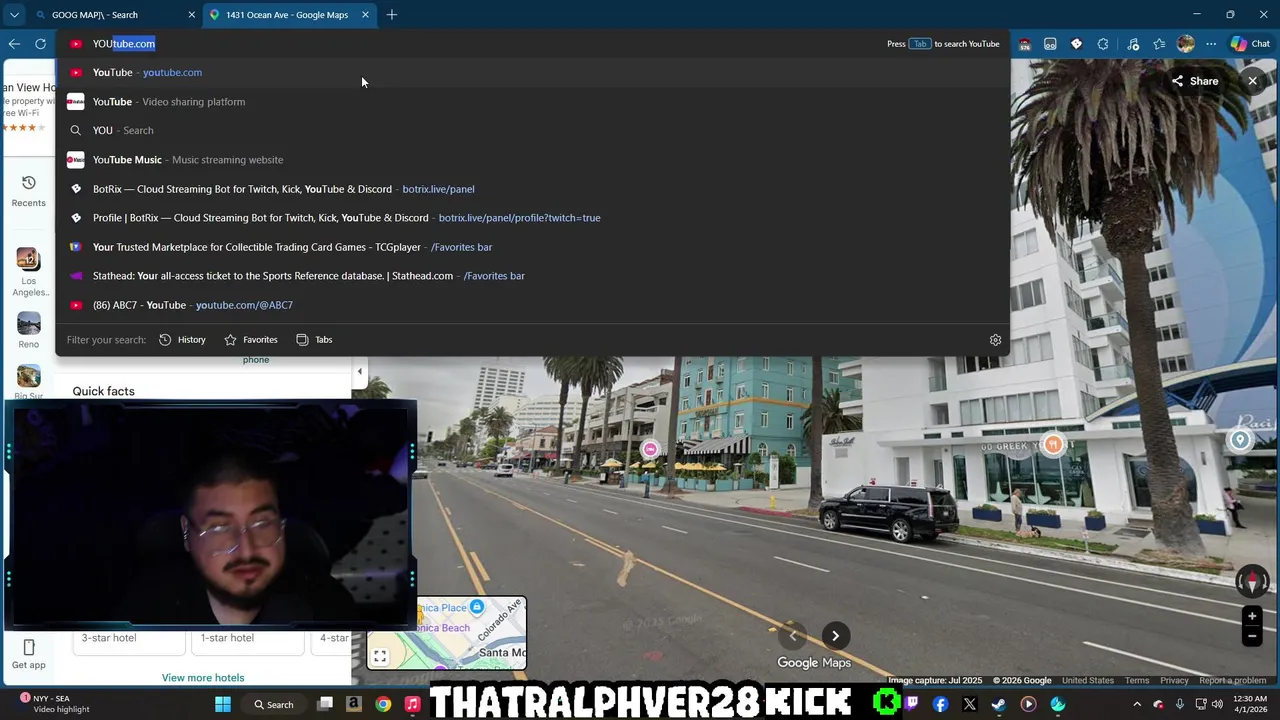Choose YouTube Video sharing platform suggestion
1280x720 pixels.
click(x=532, y=101)
